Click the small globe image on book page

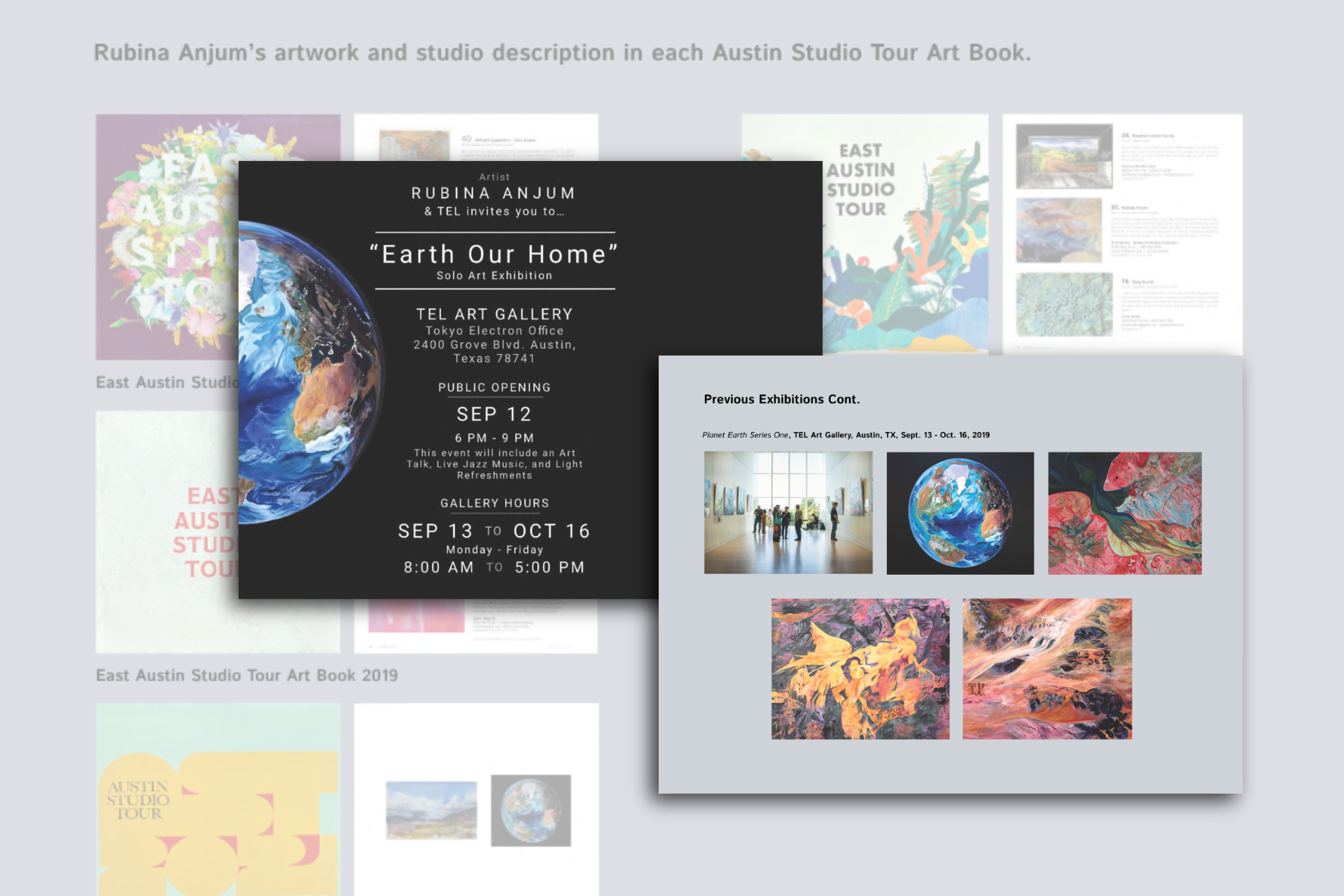531,810
